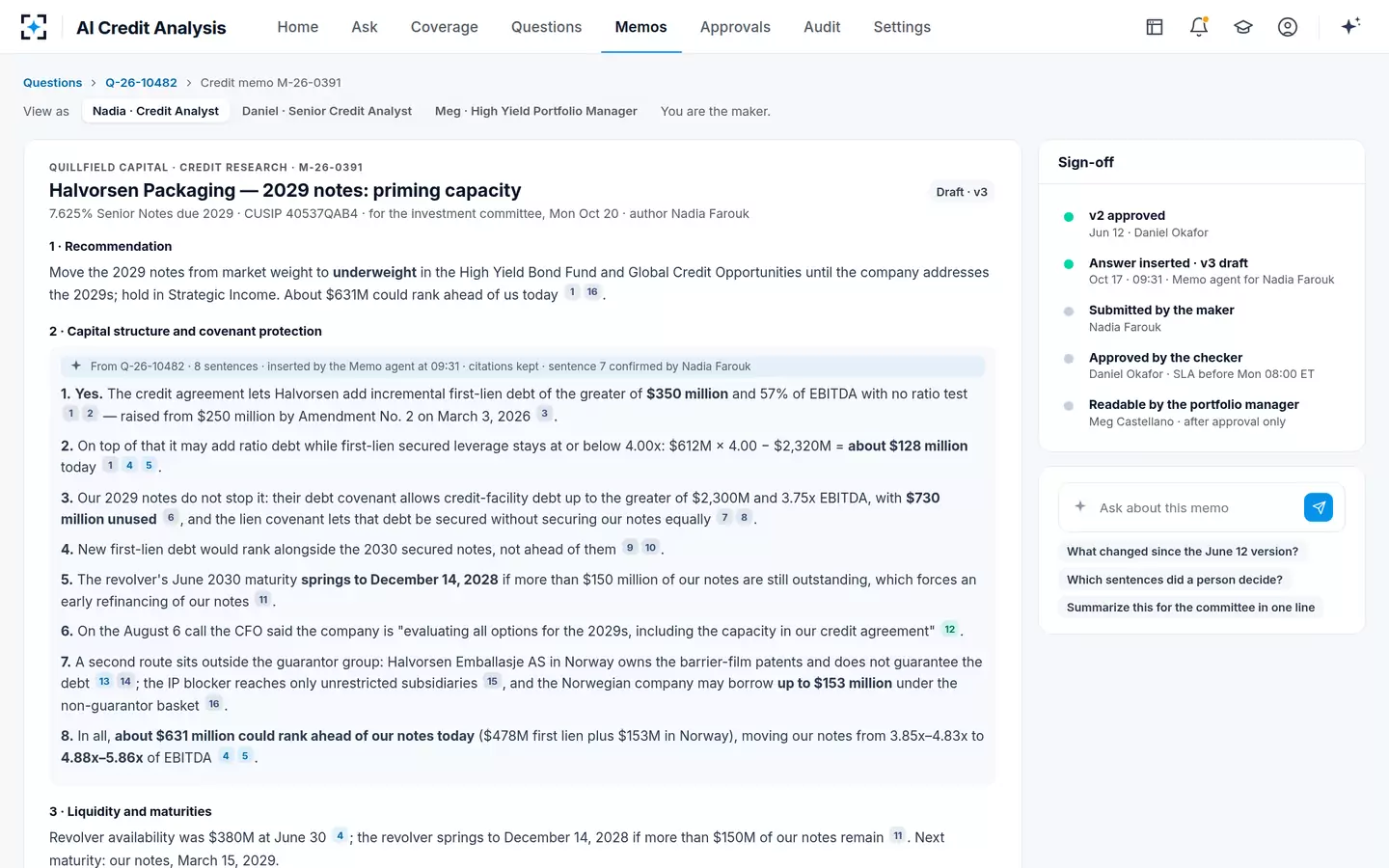1389x868 pixels.
Task: Send the memo question with paper-plane button
Action: coord(1318,507)
